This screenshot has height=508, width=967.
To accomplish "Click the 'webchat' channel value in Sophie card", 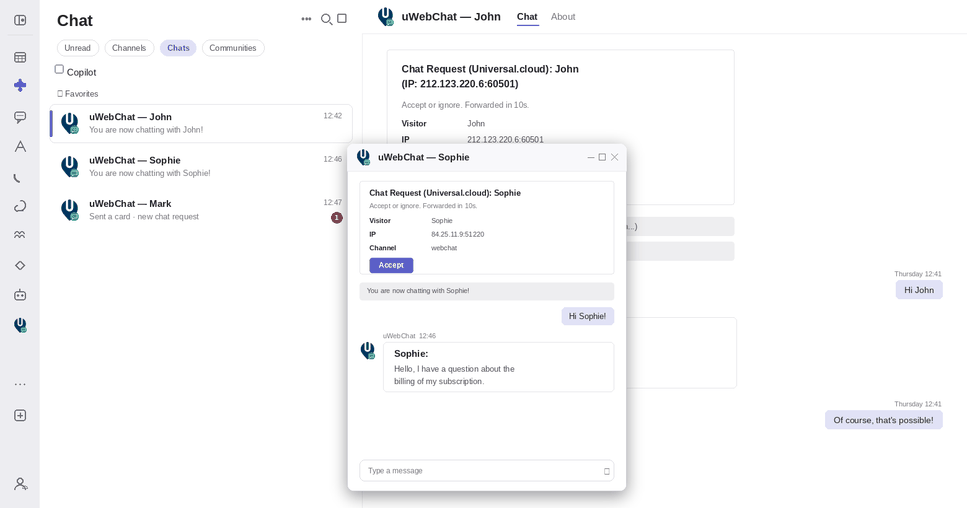I will pos(444,248).
